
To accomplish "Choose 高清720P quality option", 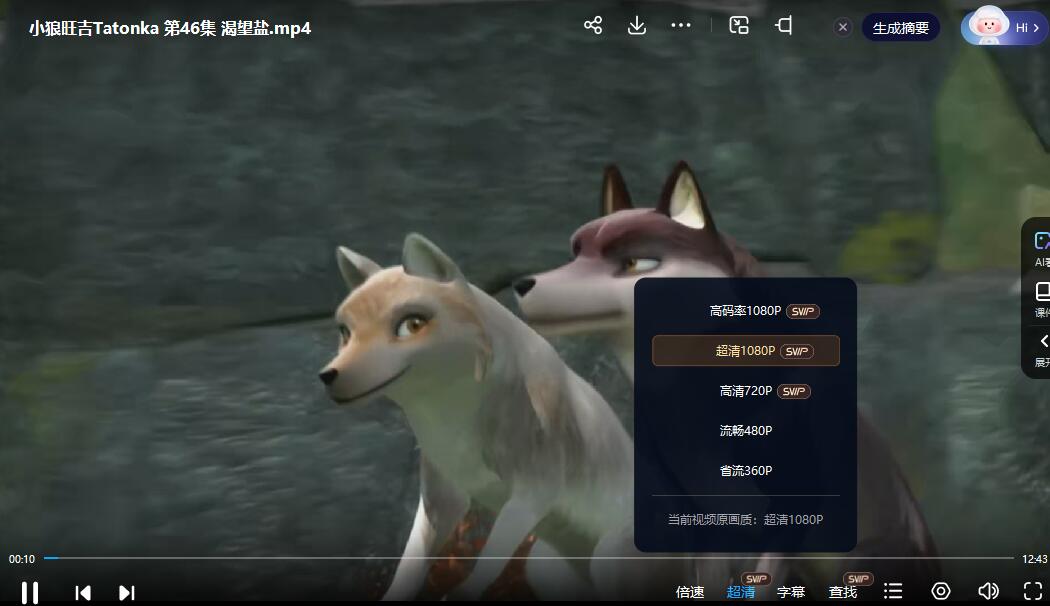I will [745, 391].
